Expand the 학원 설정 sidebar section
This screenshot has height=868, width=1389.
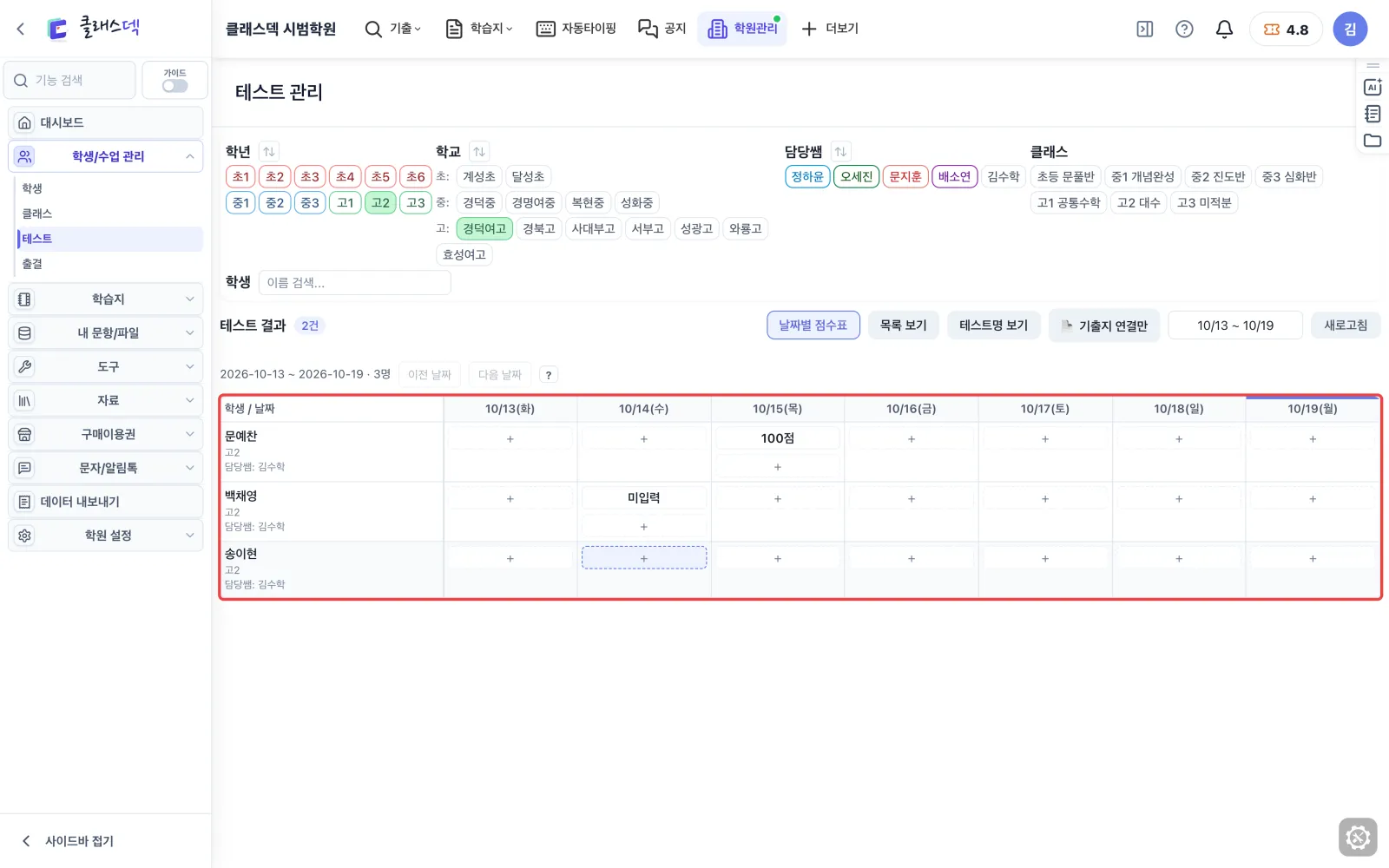[106, 536]
